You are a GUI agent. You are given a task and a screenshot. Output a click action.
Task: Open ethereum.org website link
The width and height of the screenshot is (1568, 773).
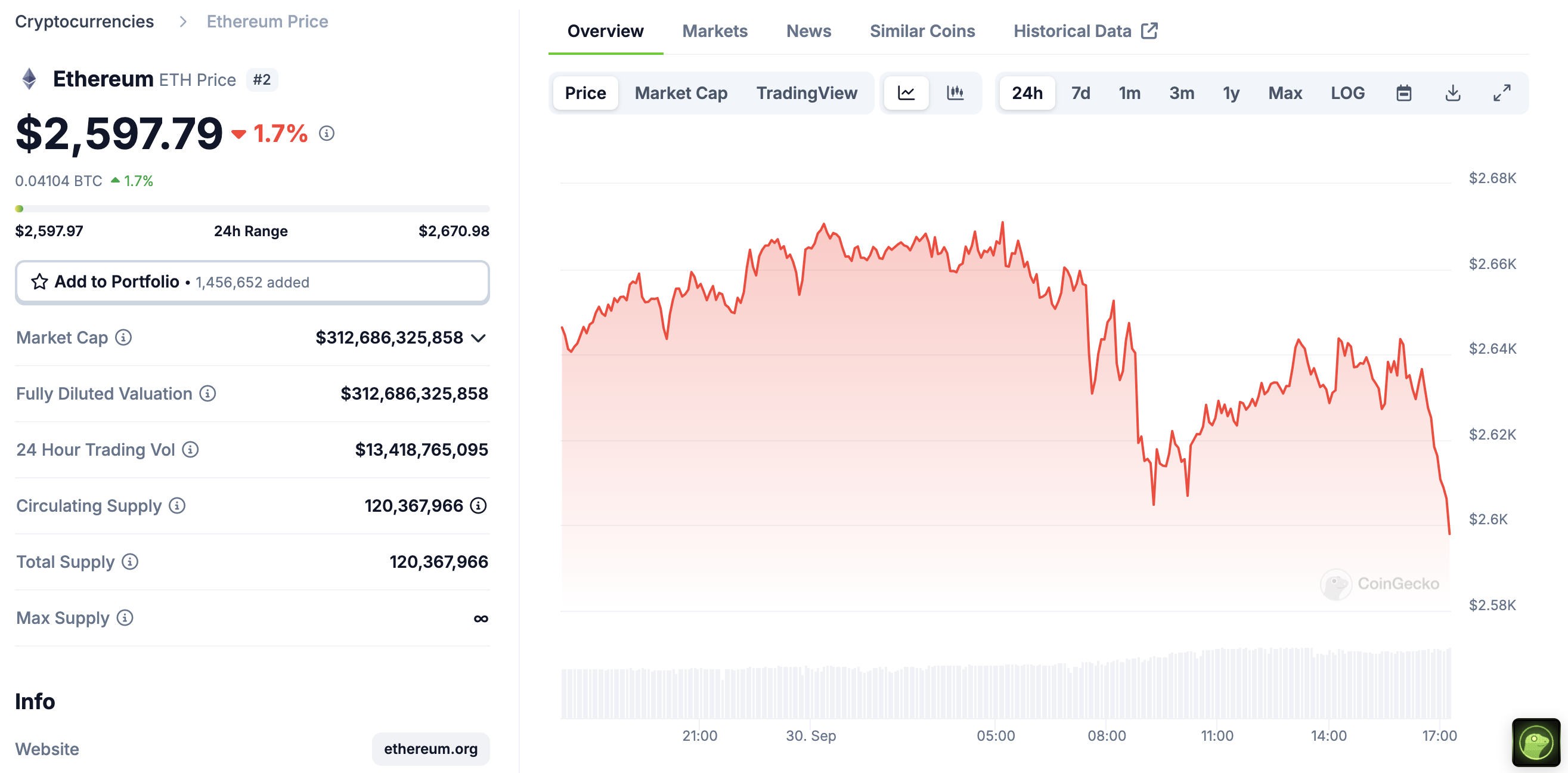430,749
